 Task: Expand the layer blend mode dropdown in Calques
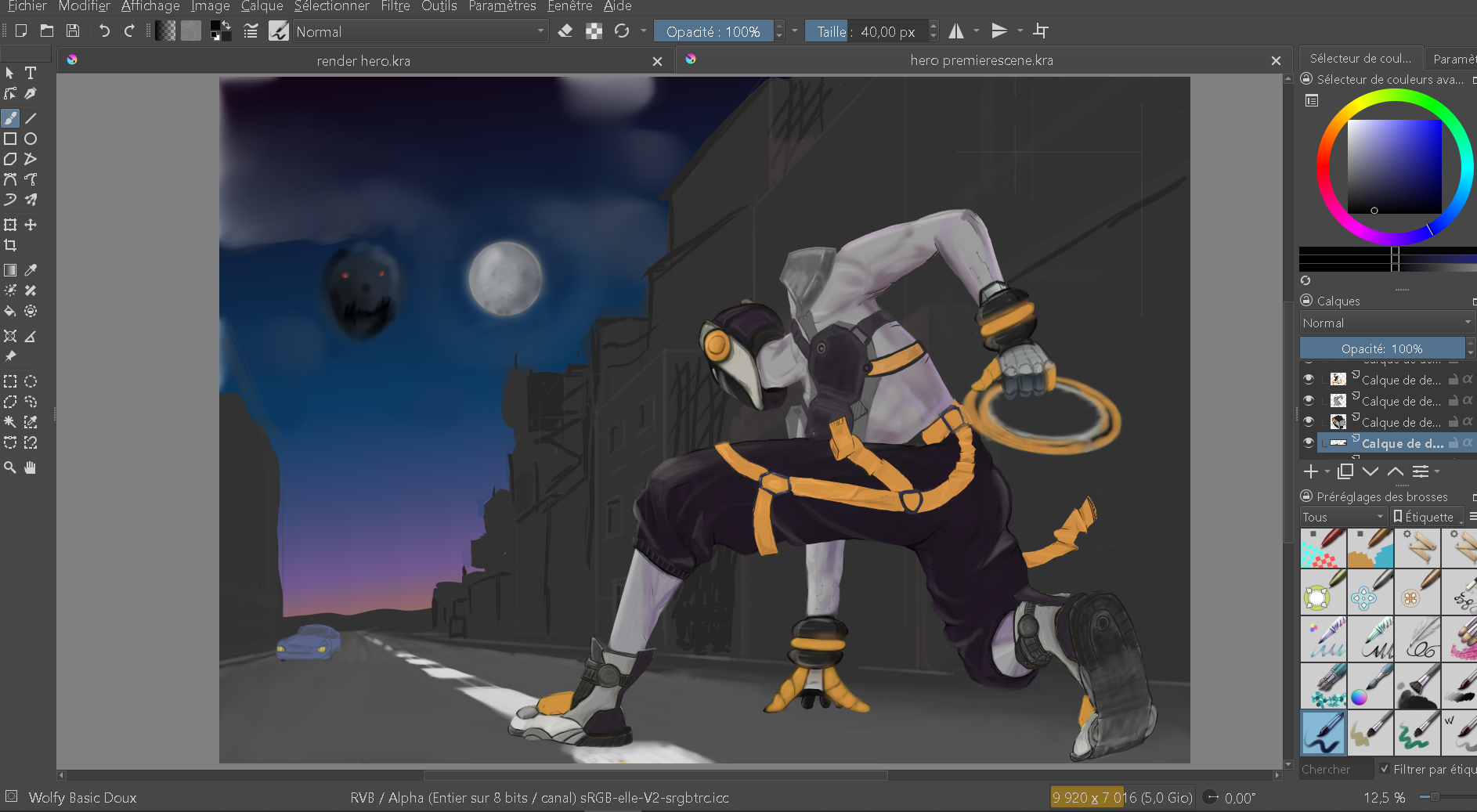click(x=1386, y=323)
